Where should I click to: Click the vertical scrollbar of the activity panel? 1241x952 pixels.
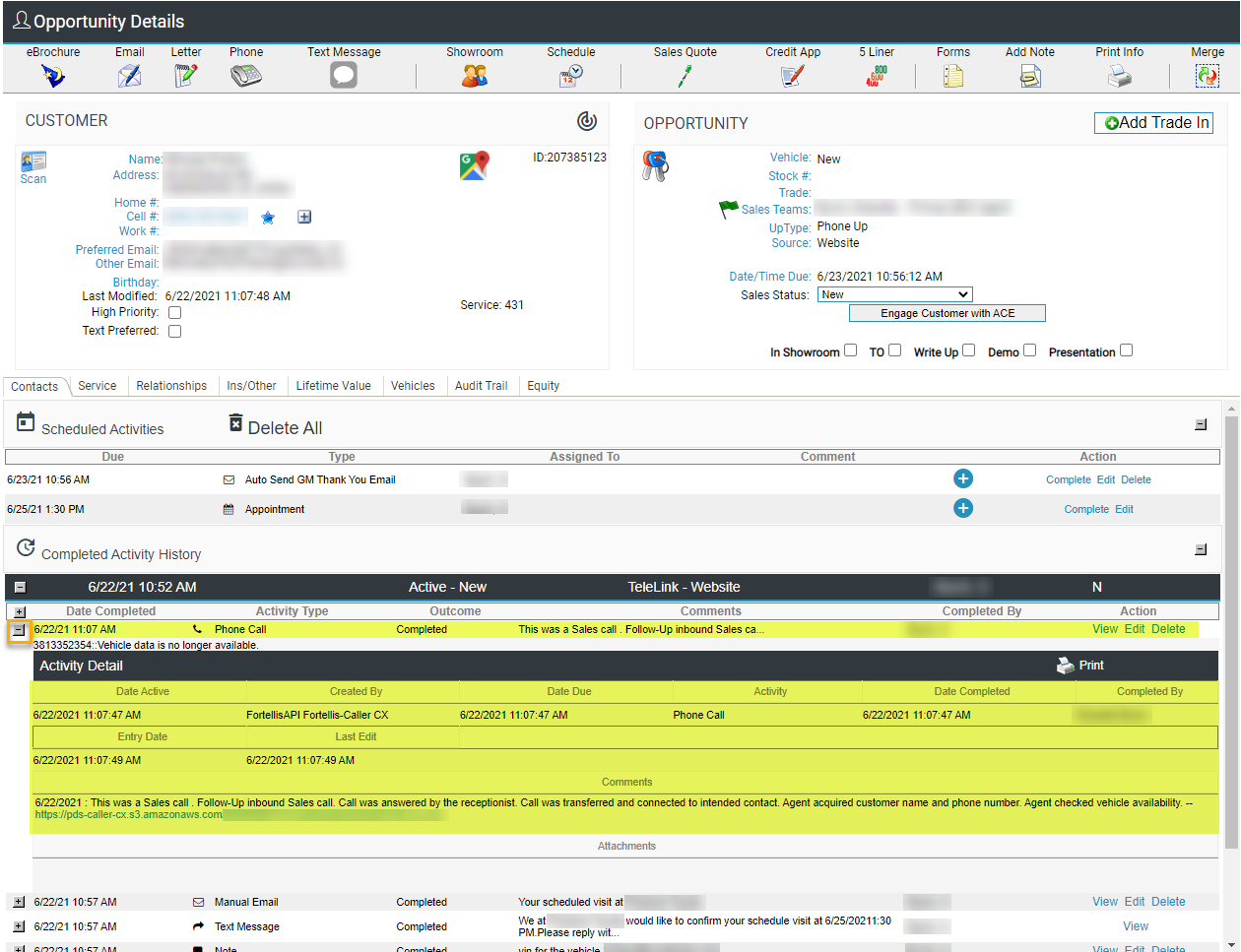[x=1231, y=630]
